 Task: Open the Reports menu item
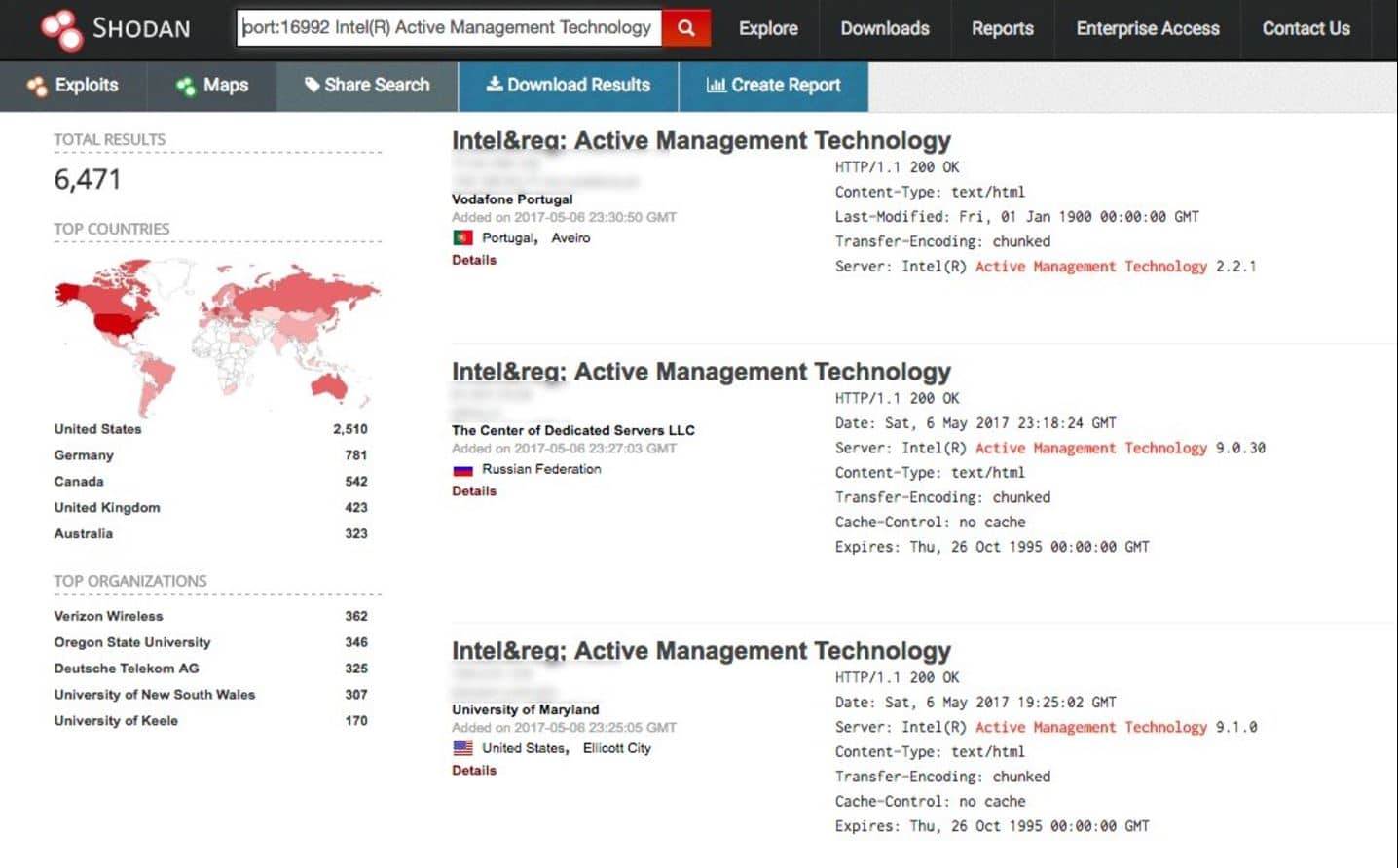(x=1003, y=29)
